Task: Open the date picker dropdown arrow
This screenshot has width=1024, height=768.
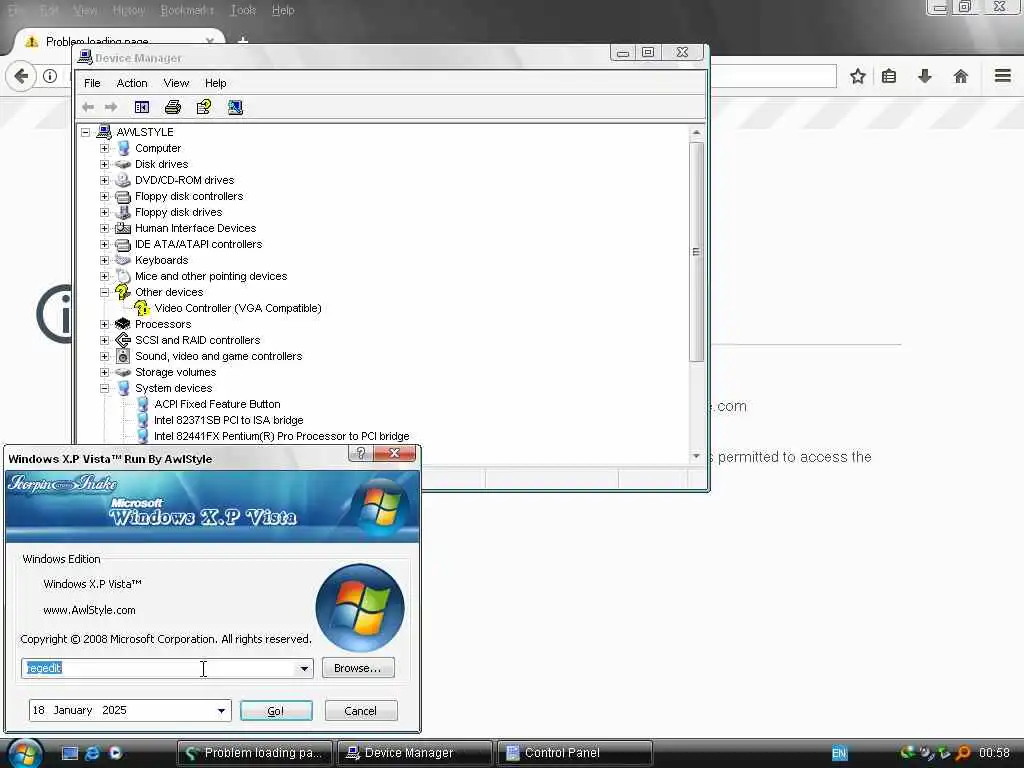Action: [x=221, y=711]
